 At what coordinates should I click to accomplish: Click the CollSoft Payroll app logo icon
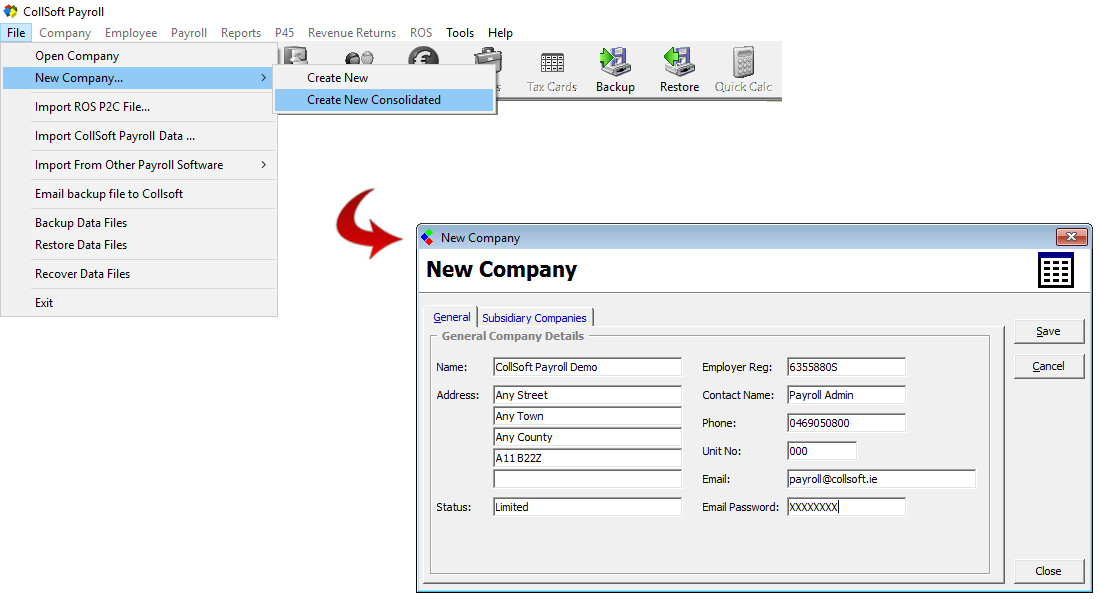click(11, 12)
